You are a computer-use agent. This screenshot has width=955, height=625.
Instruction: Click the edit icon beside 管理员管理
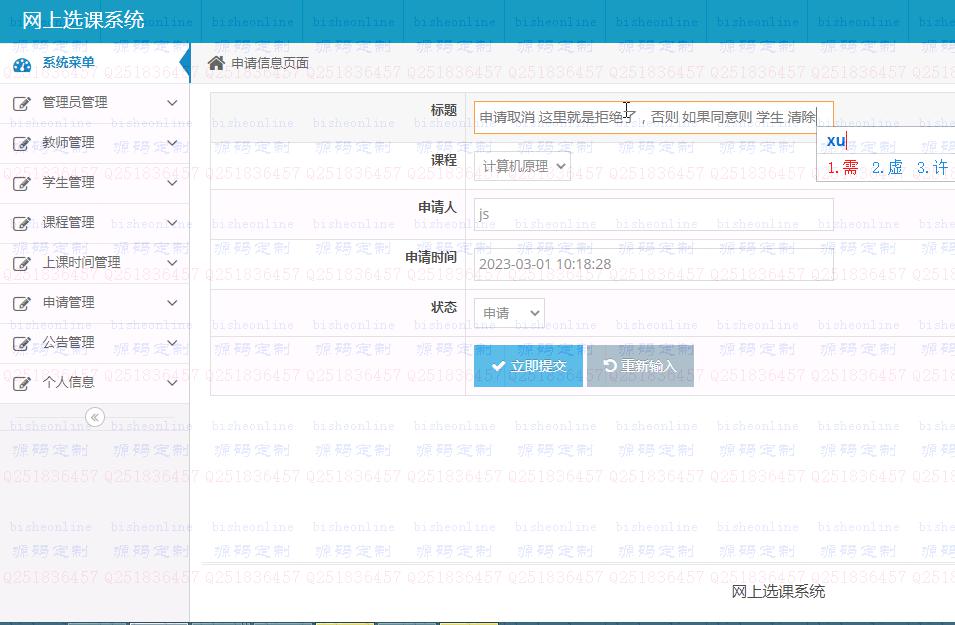pyautogui.click(x=21, y=104)
